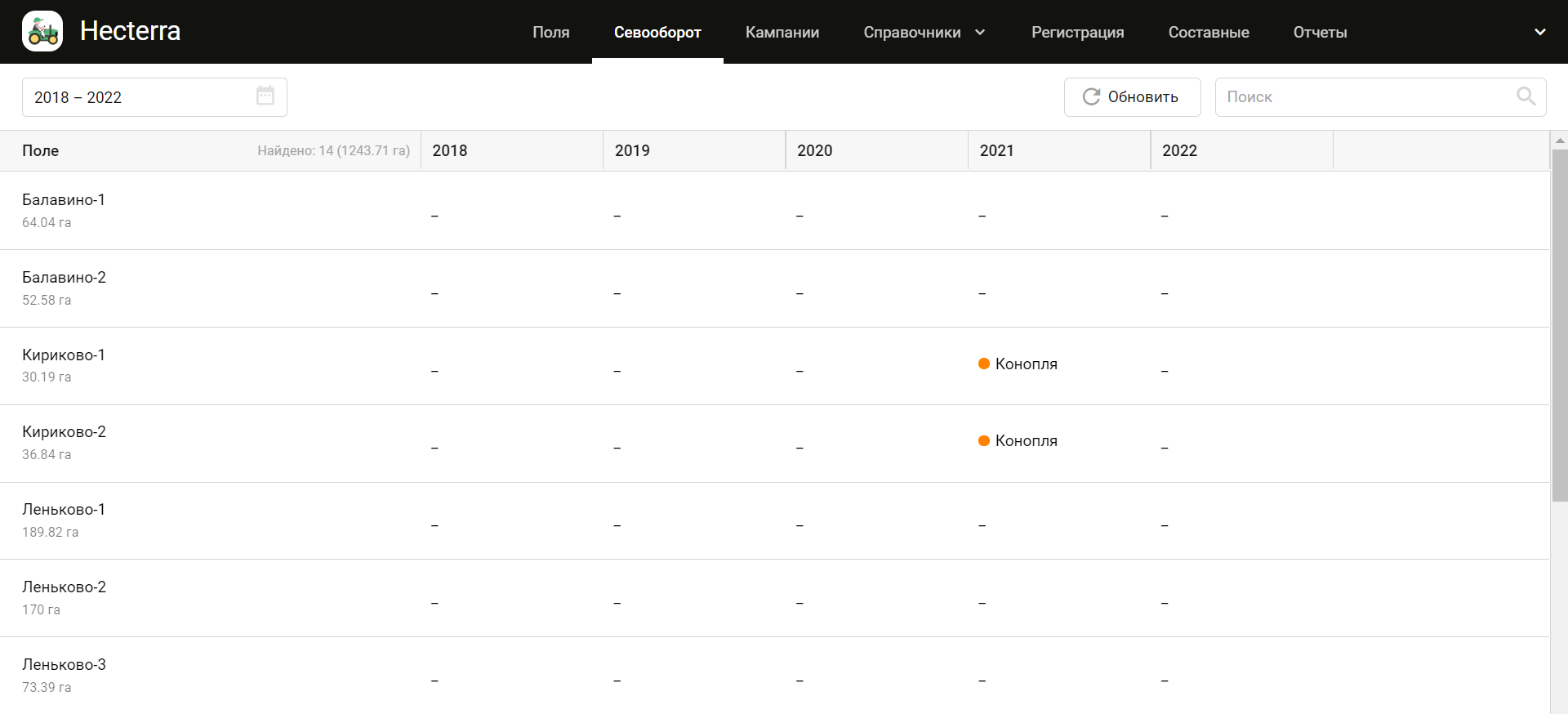The image size is (1568, 714).
Task: Open the Составные section
Action: (x=1208, y=32)
